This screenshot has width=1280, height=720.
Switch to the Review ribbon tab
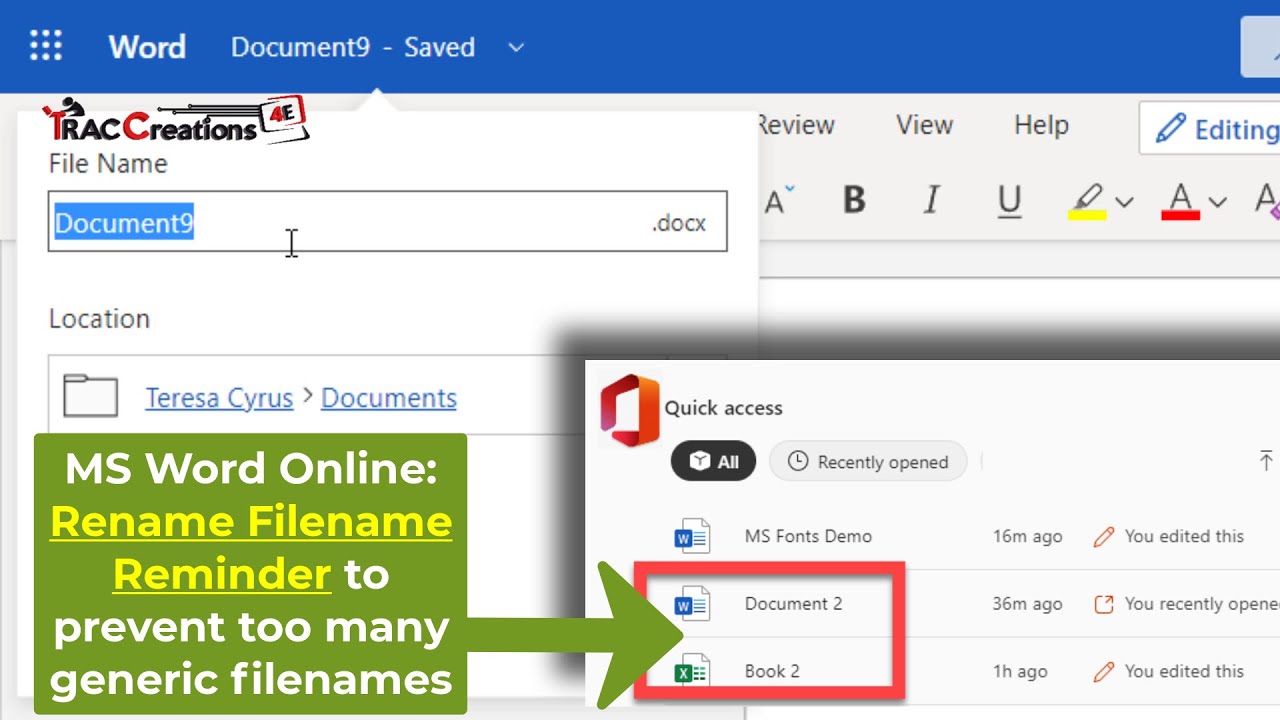point(796,125)
